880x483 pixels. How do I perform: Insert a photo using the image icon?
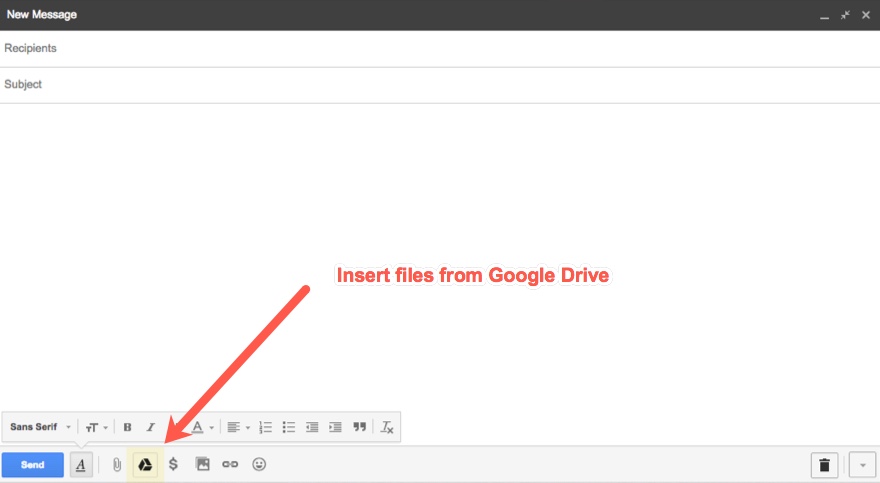coord(203,464)
